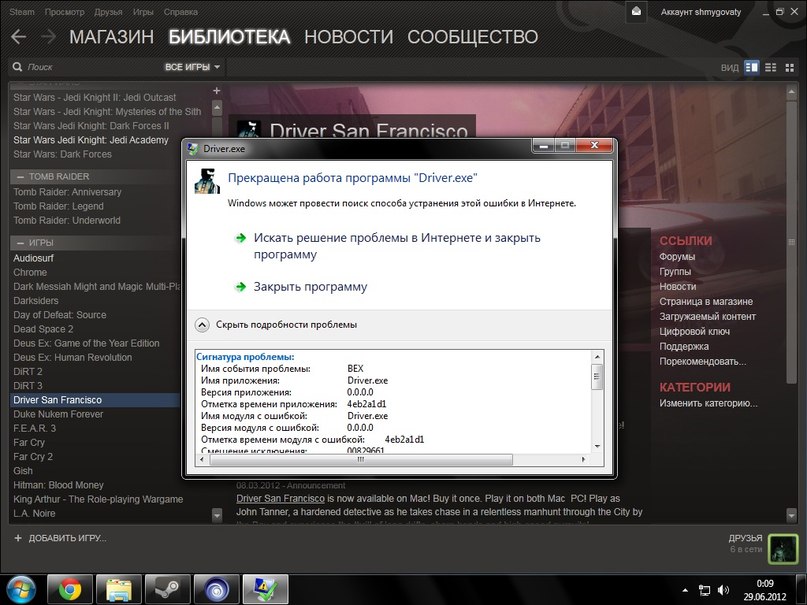This screenshot has width=807, height=605.
Task: Click the game list scroll down arrow
Action: tap(217, 514)
